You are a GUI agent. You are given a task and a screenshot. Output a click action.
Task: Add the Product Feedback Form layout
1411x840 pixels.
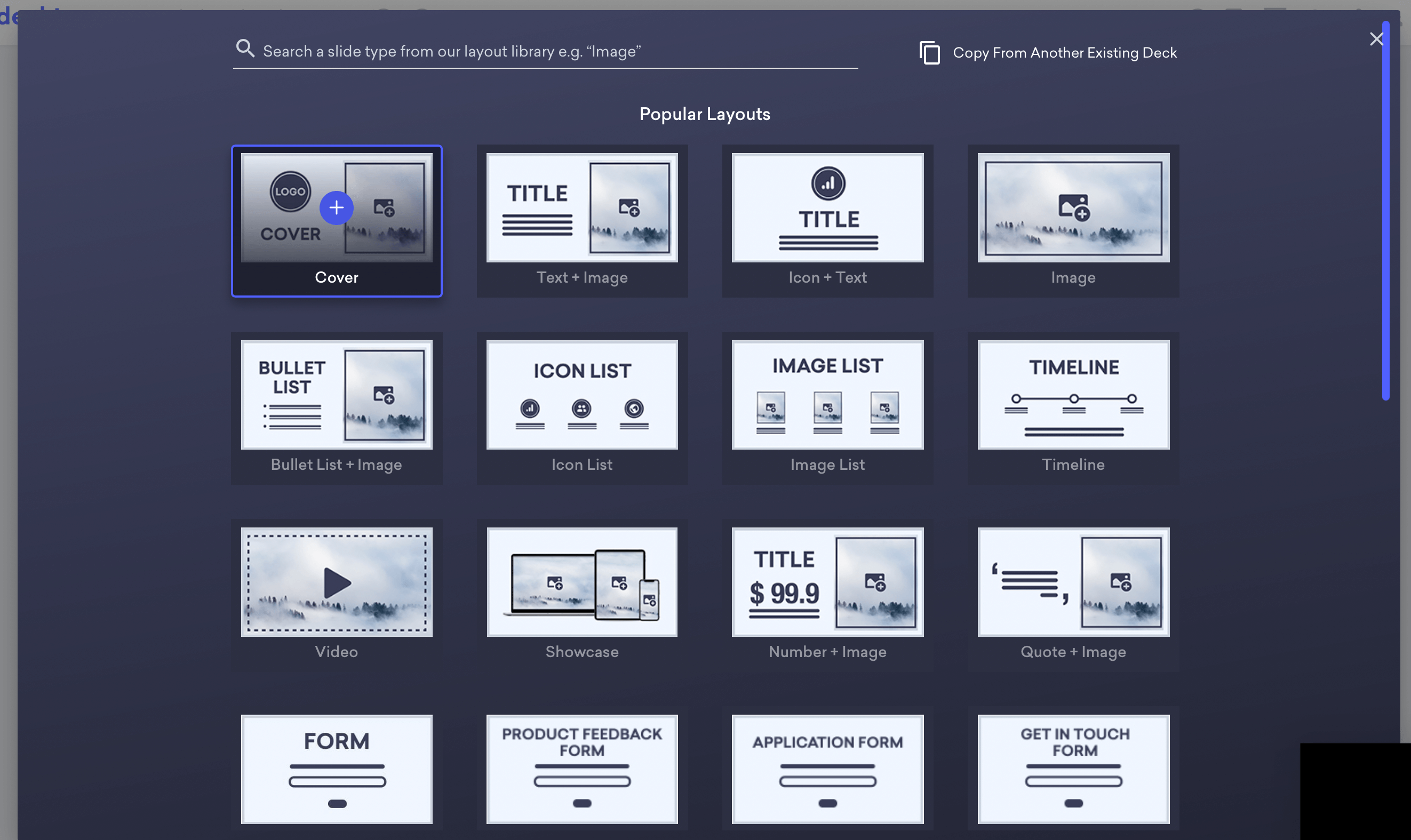click(x=582, y=769)
